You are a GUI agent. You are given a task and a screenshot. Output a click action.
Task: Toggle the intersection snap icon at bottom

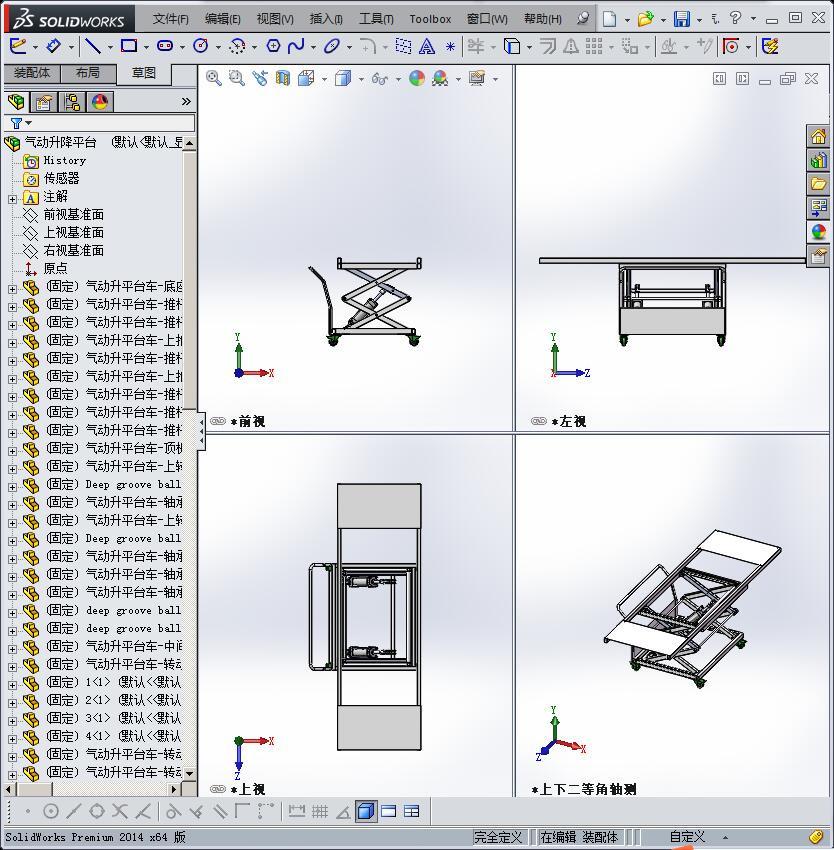[120, 811]
